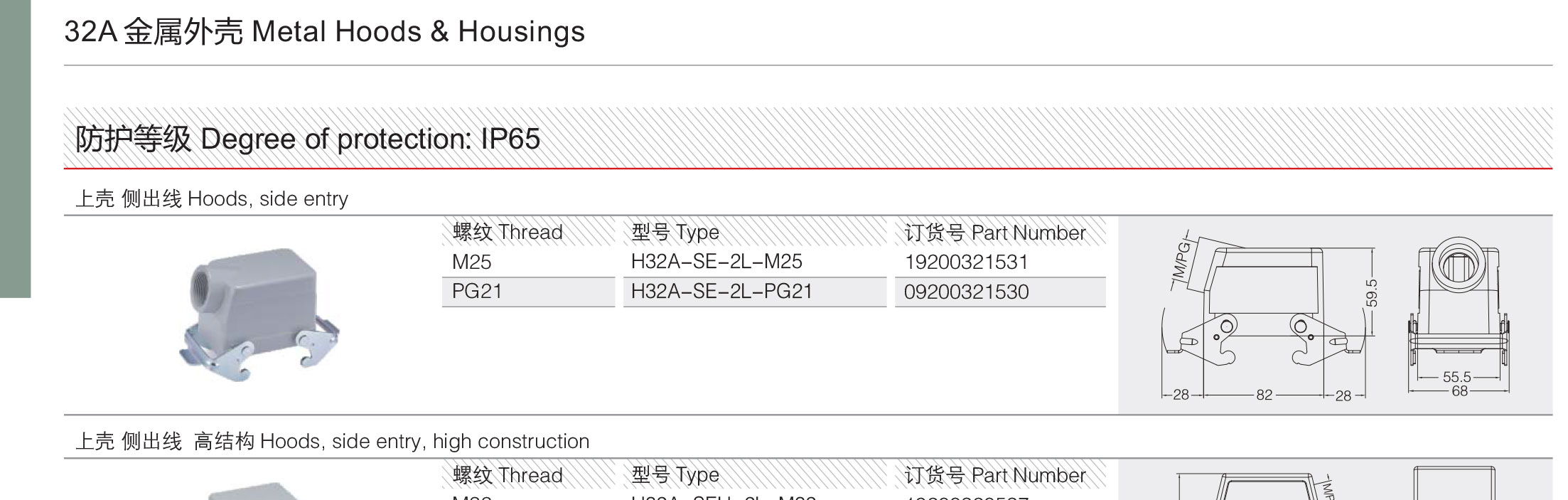1568x500 pixels.
Task: Click type H32A-SE-2L-PG21
Action: [721, 292]
